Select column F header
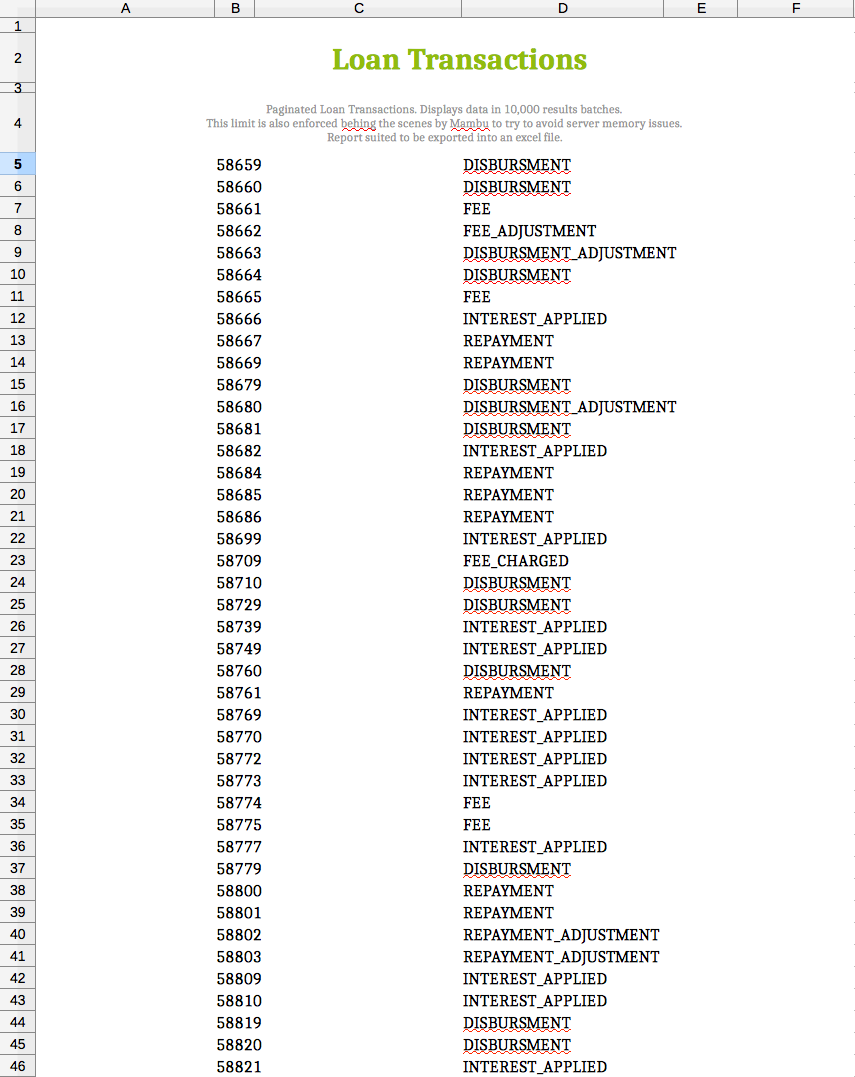The height and width of the screenshot is (1077, 855). tap(795, 8)
